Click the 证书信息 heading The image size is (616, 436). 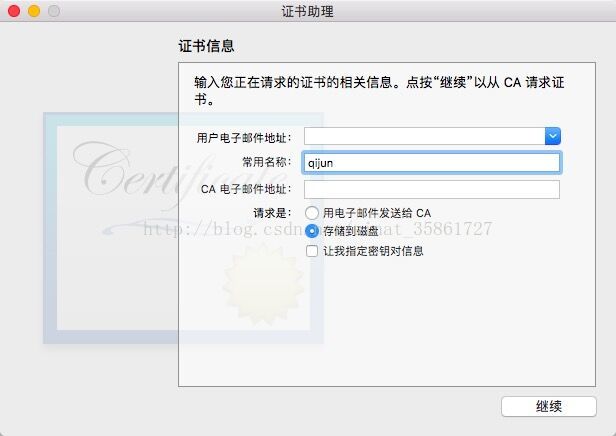(207, 46)
